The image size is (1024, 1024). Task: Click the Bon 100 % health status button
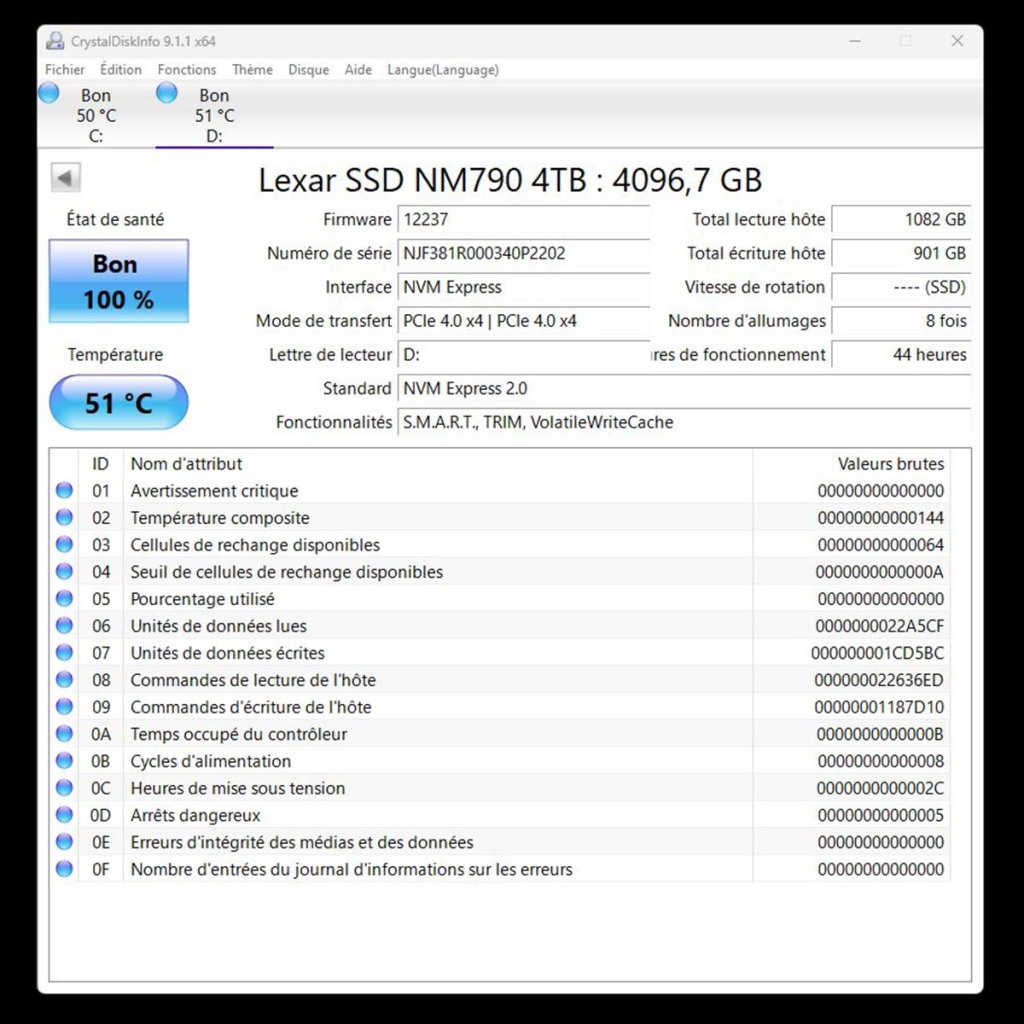tap(119, 281)
